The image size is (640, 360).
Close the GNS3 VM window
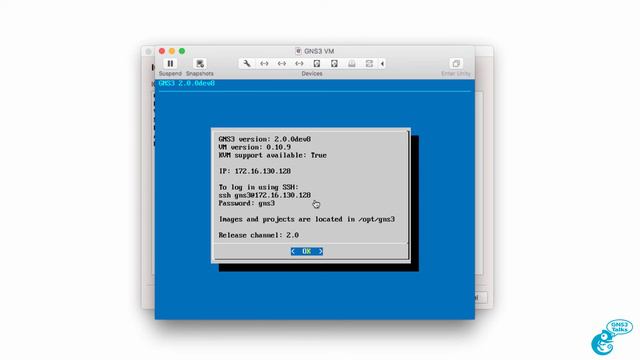[x=162, y=51]
